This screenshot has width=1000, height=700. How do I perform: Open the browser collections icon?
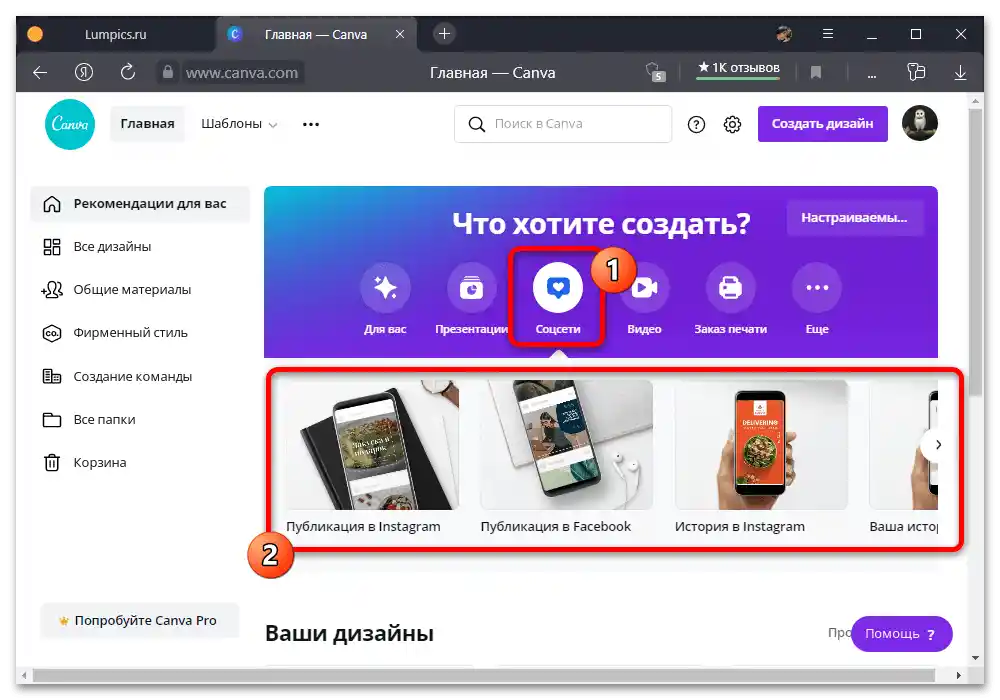click(x=916, y=72)
